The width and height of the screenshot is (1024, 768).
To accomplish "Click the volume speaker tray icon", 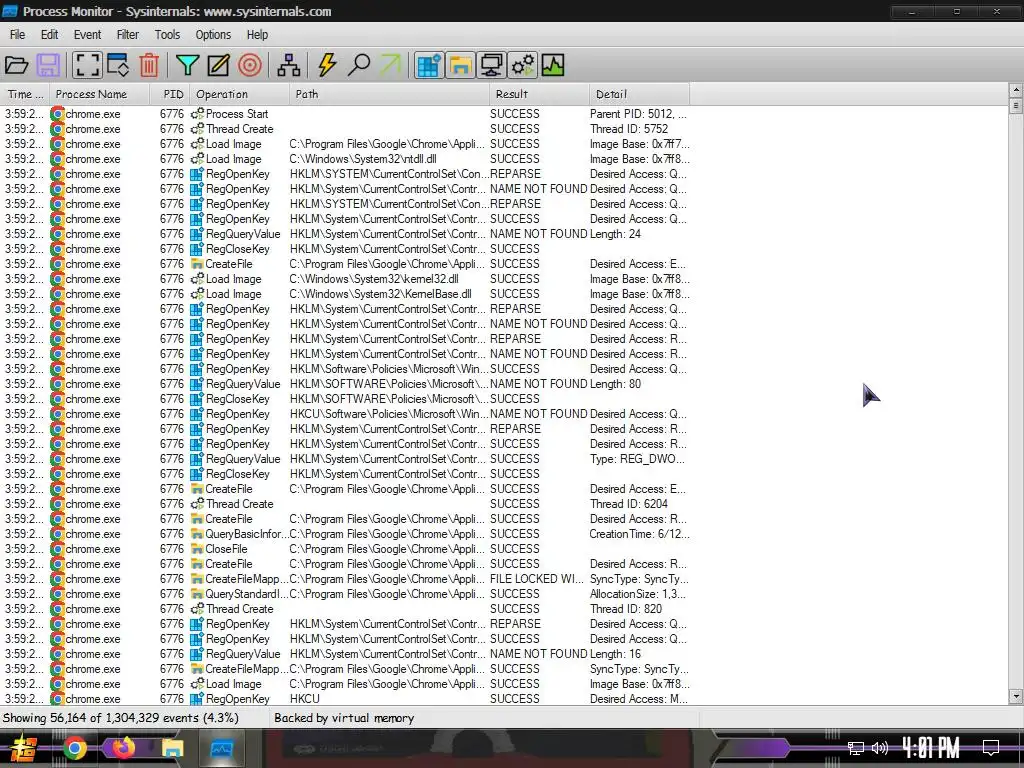I will (x=880, y=748).
